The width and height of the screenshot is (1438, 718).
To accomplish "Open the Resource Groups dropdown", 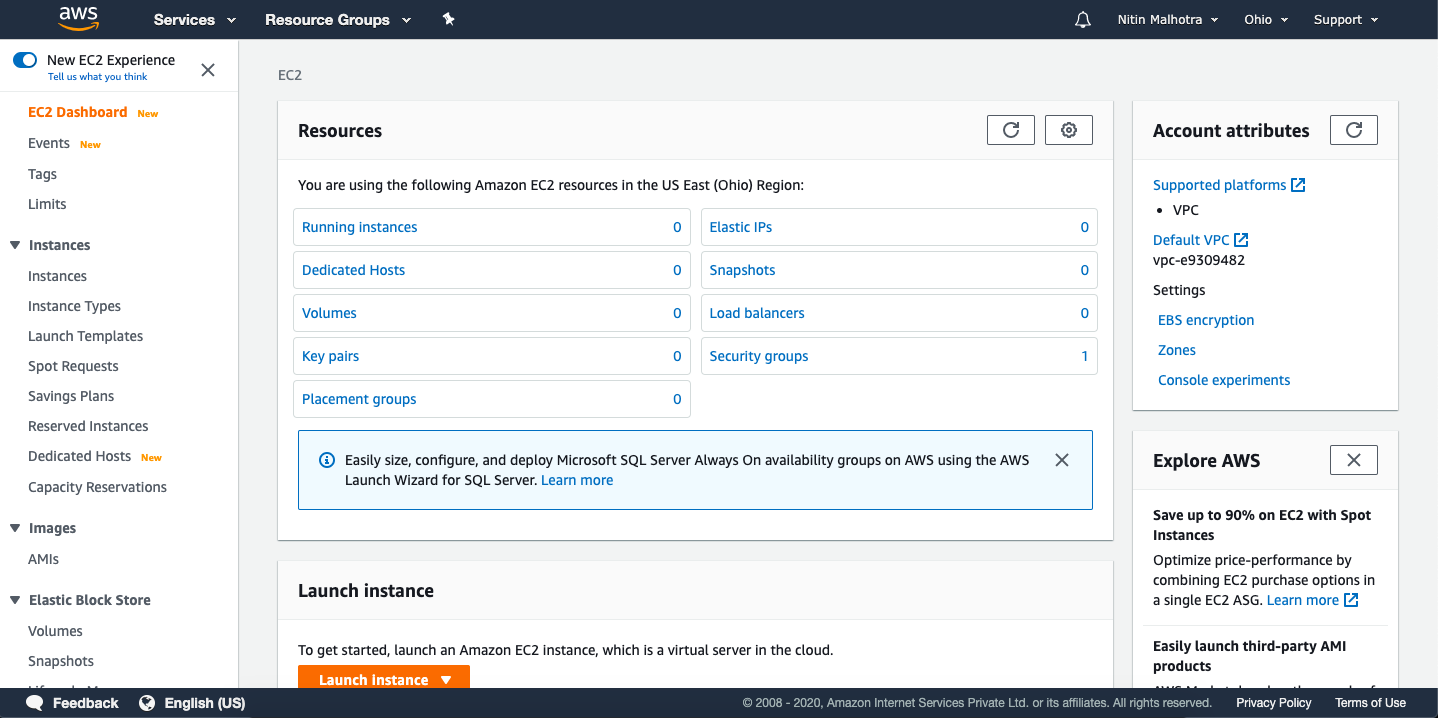I will [x=338, y=20].
